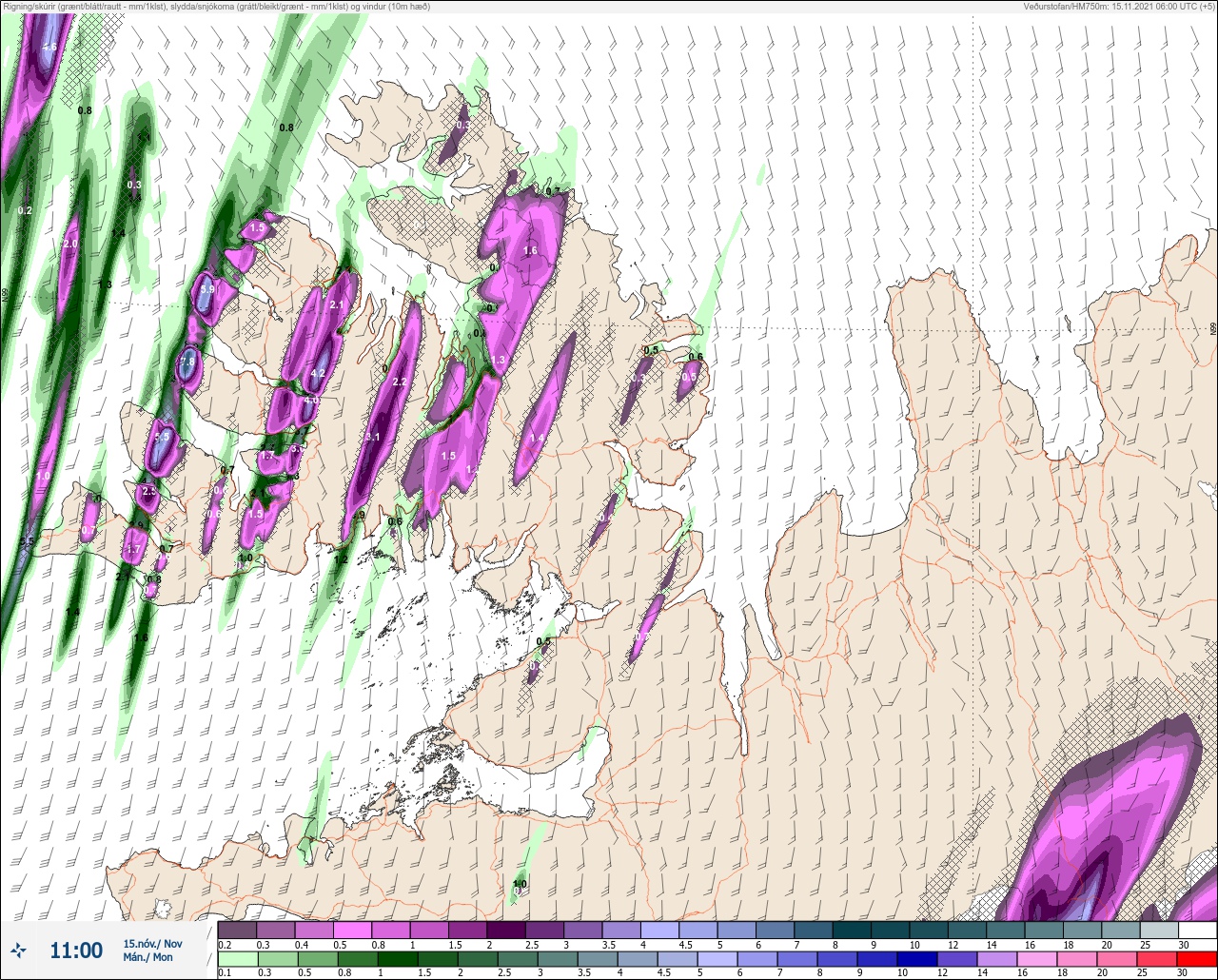
Task: Click the 0.2 label in upper legend row
Action: click(x=224, y=945)
